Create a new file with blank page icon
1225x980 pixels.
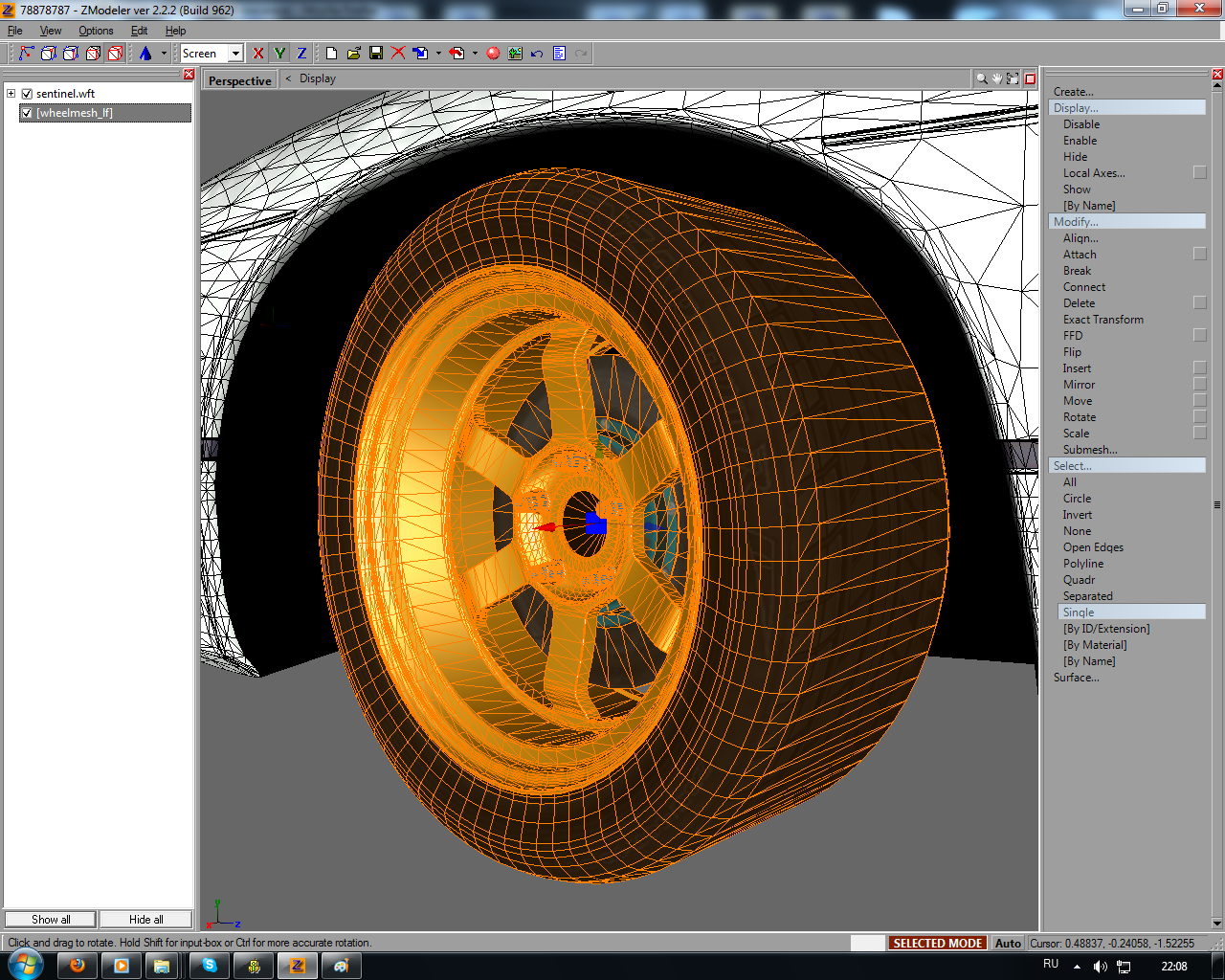click(331, 54)
